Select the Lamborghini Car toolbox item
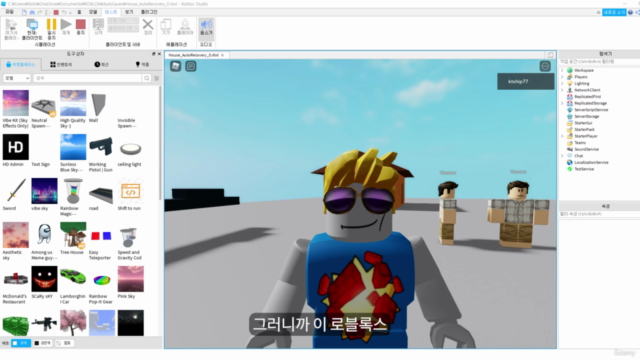The width and height of the screenshot is (640, 360). click(x=73, y=285)
